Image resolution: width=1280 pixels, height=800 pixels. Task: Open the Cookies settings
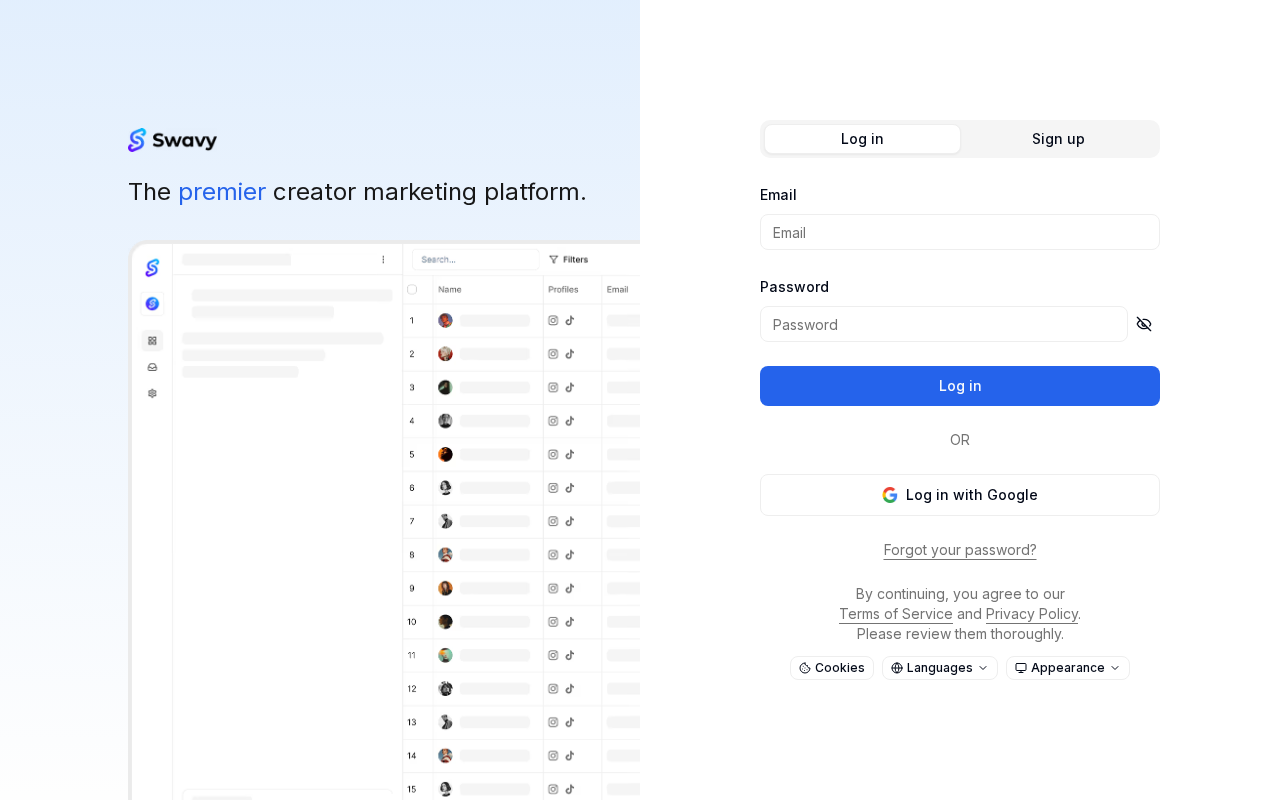(x=831, y=668)
